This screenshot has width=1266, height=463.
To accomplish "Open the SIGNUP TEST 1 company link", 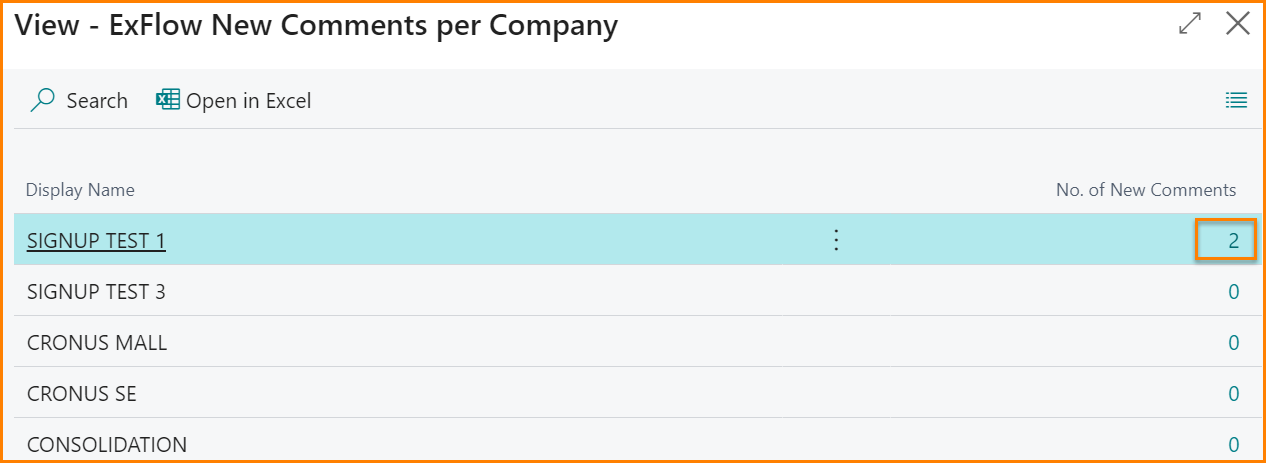I will pos(96,241).
